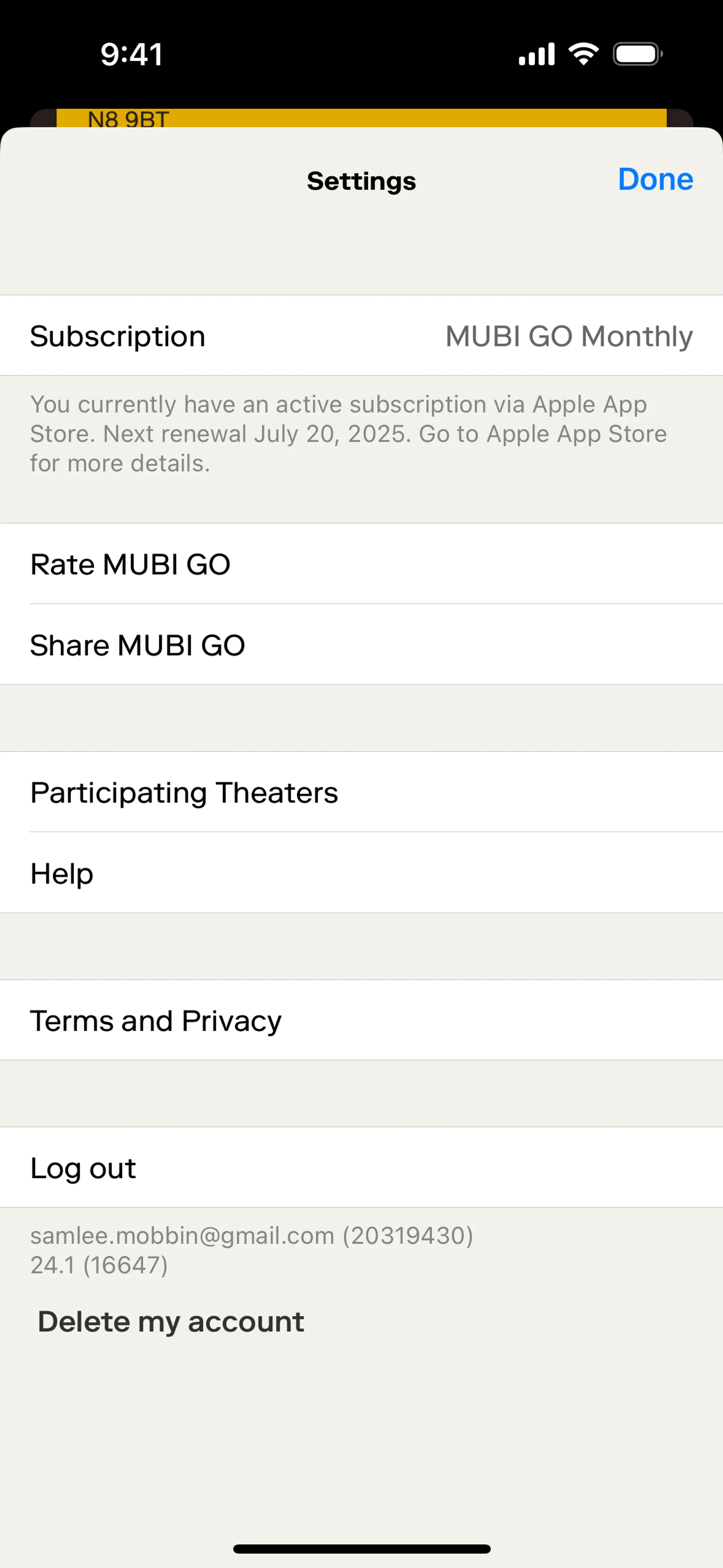Tap the subscription renewal notice text
The image size is (723, 1568).
[x=348, y=433]
